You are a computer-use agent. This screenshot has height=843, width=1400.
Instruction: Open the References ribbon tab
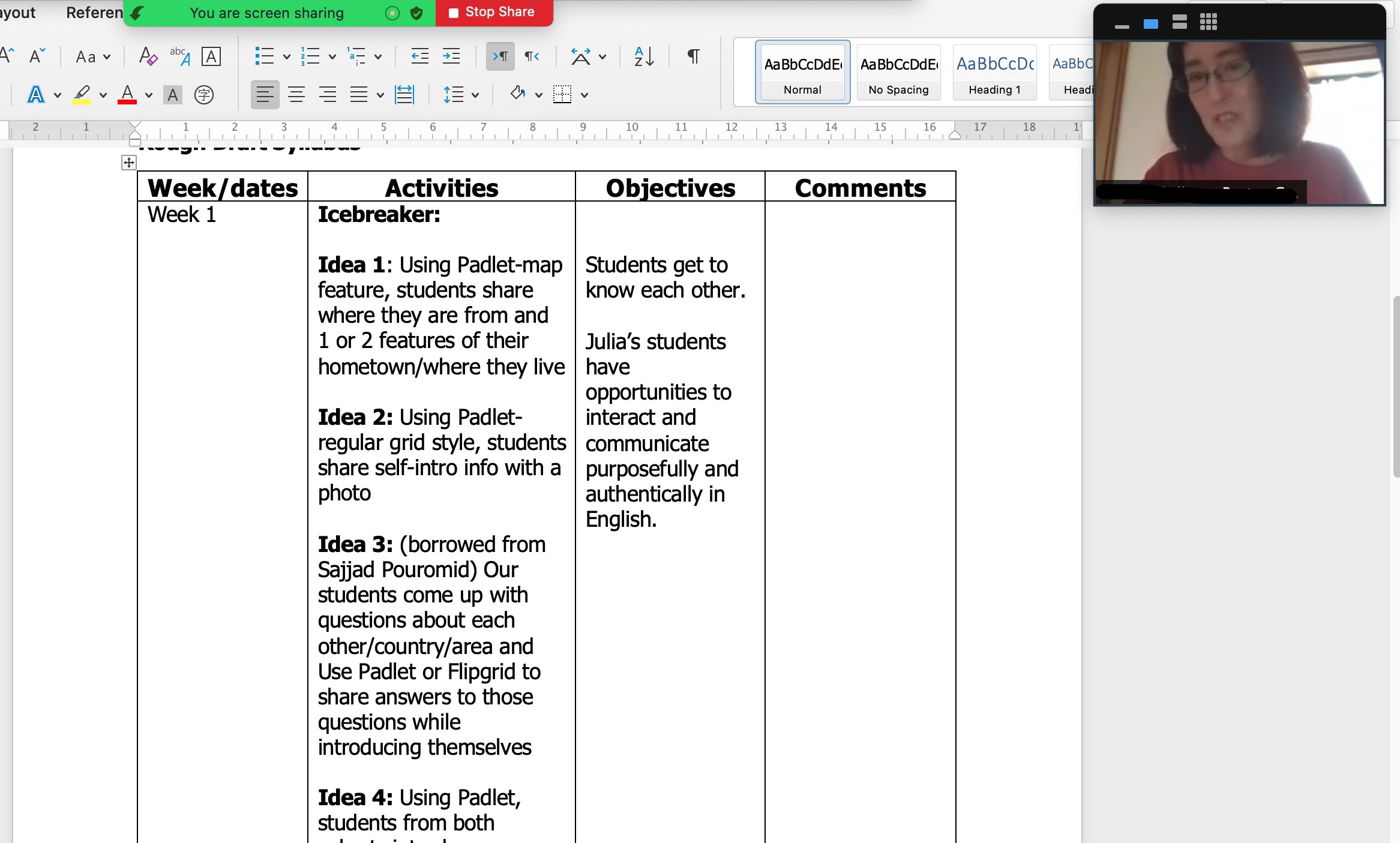[94, 13]
